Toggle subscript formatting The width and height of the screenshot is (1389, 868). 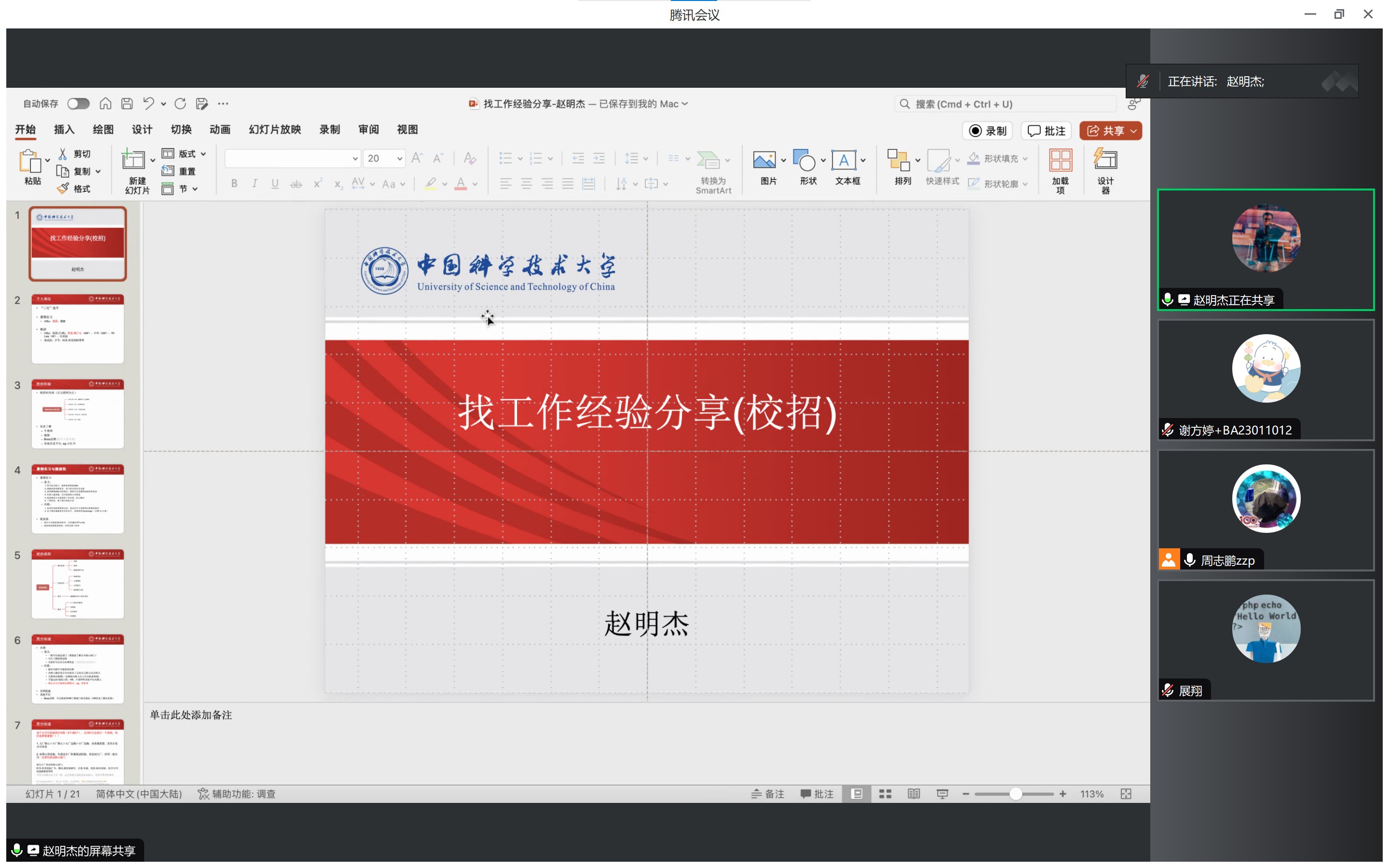pos(338,184)
